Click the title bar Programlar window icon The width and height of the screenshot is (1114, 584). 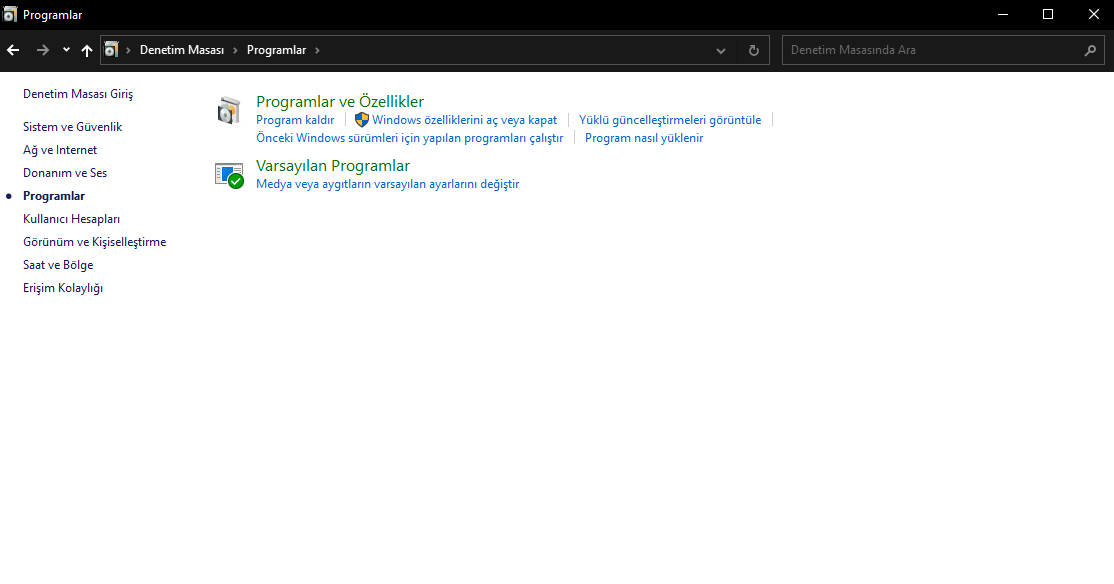pyautogui.click(x=10, y=14)
